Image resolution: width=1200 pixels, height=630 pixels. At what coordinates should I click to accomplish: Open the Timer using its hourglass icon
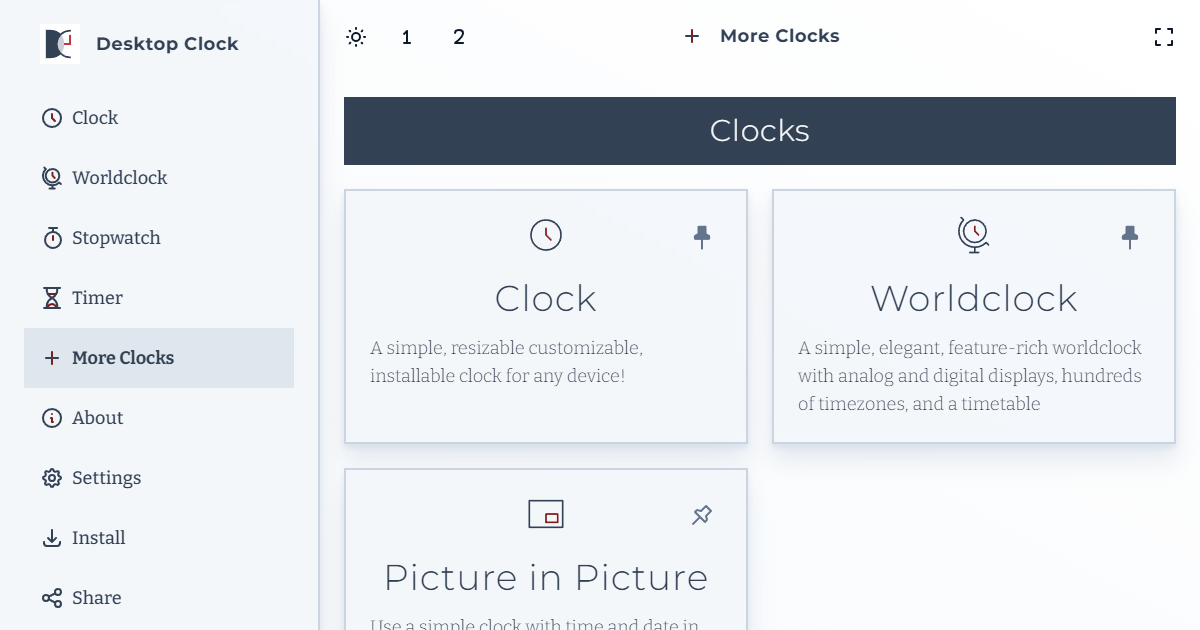[x=52, y=297]
